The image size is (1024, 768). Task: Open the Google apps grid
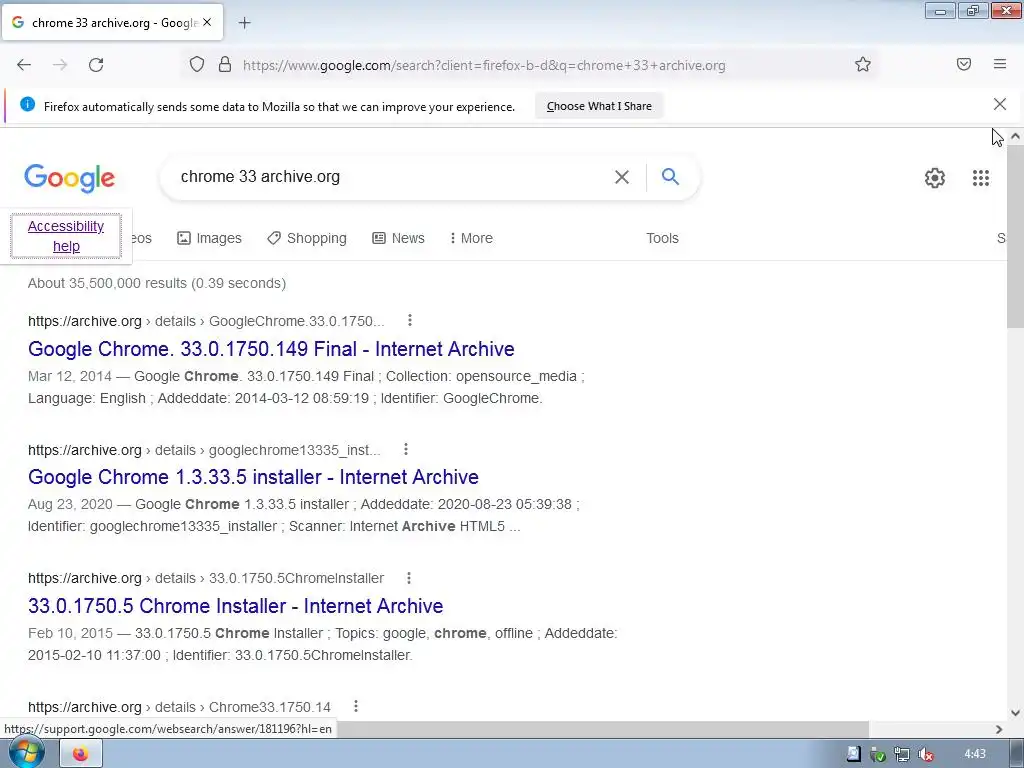click(x=980, y=178)
